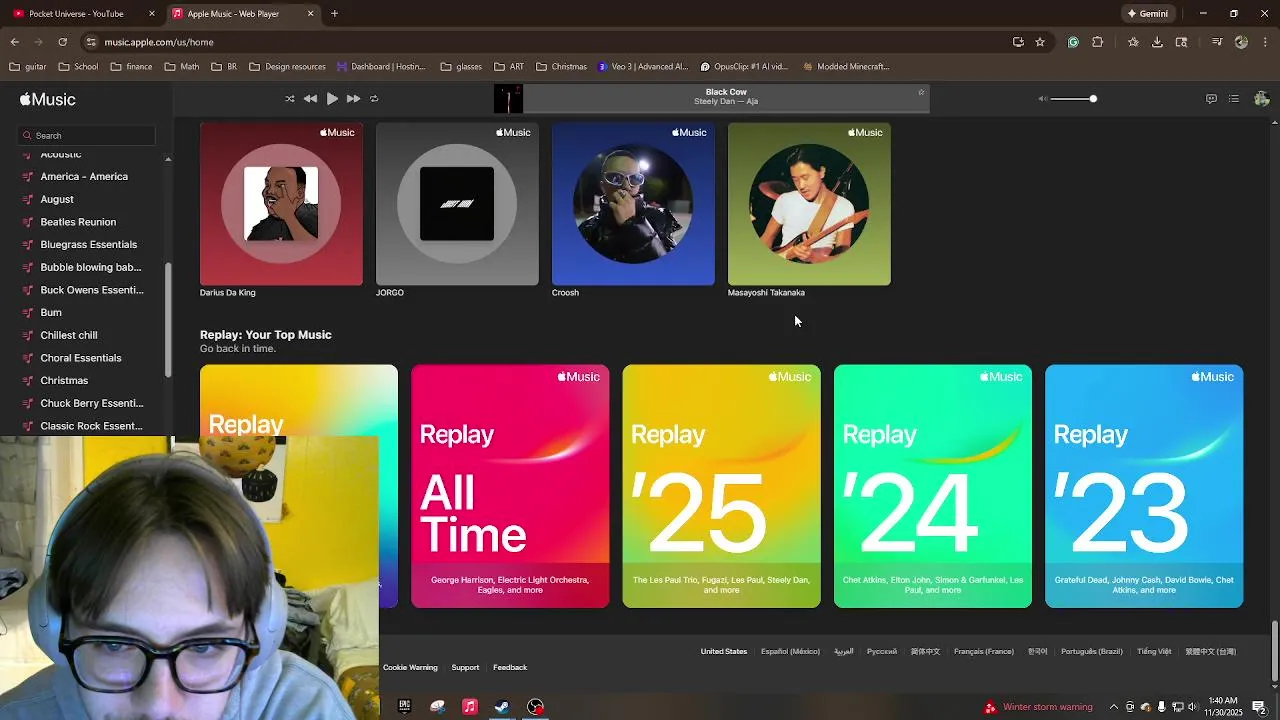Select Français (France) language
The width and height of the screenshot is (1280, 720).
(x=984, y=651)
